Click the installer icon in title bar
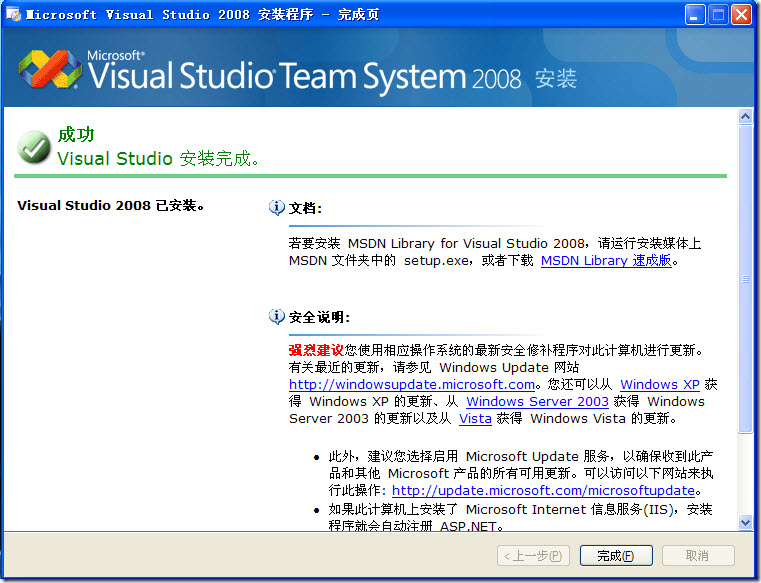The image size is (761, 583). 13,15
